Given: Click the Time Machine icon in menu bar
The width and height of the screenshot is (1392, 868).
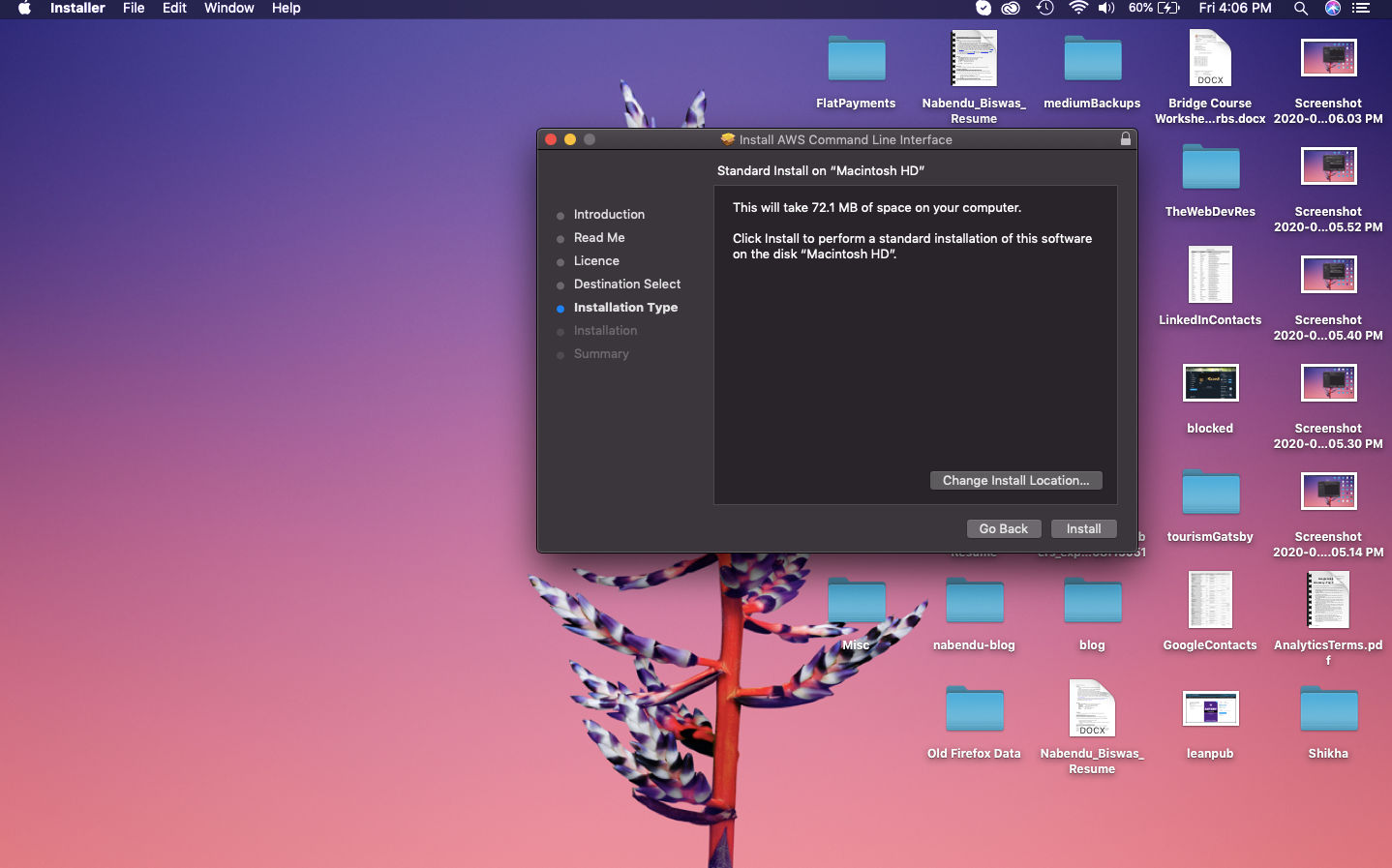Looking at the screenshot, I should point(1044,8).
